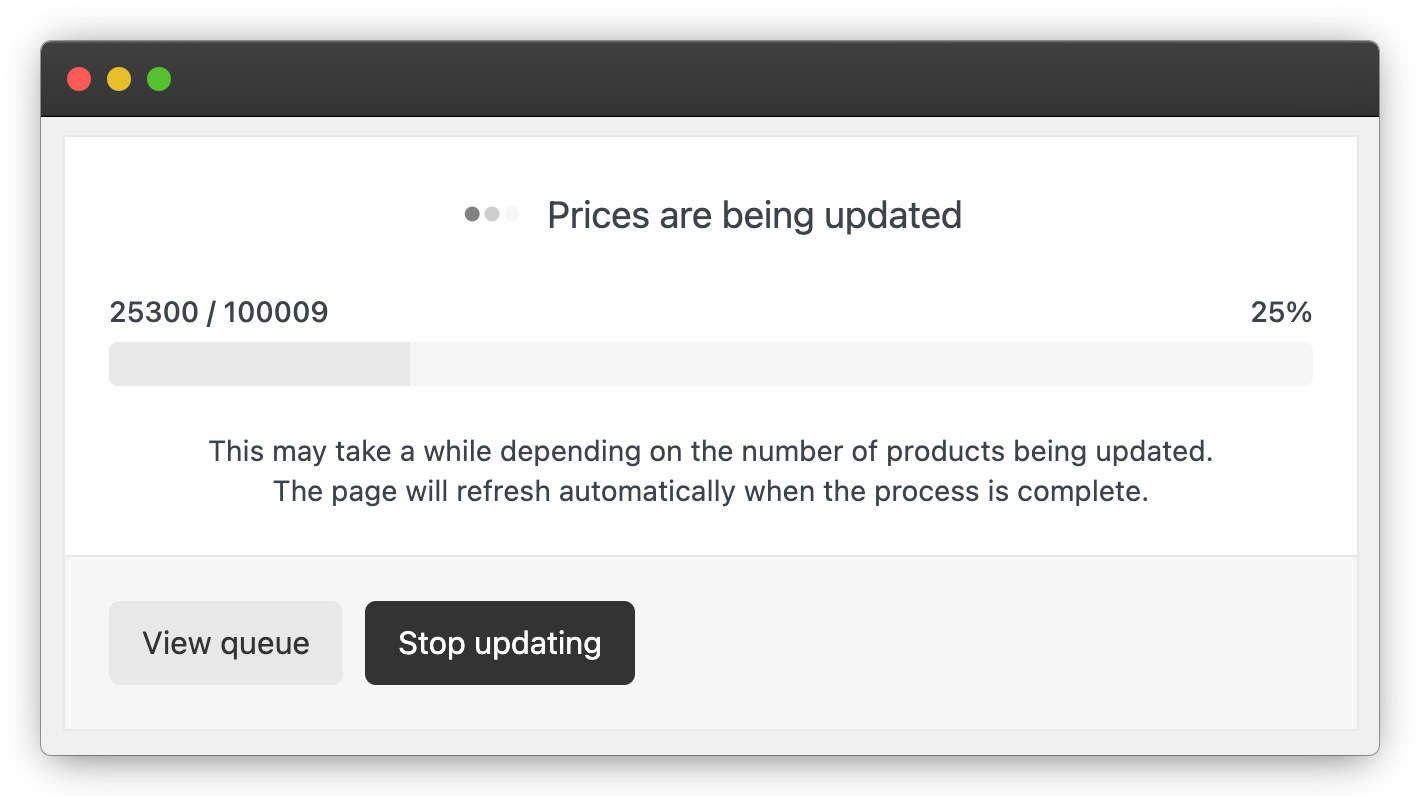Click the 25% percentage label
1420x796 pixels.
coord(1281,312)
